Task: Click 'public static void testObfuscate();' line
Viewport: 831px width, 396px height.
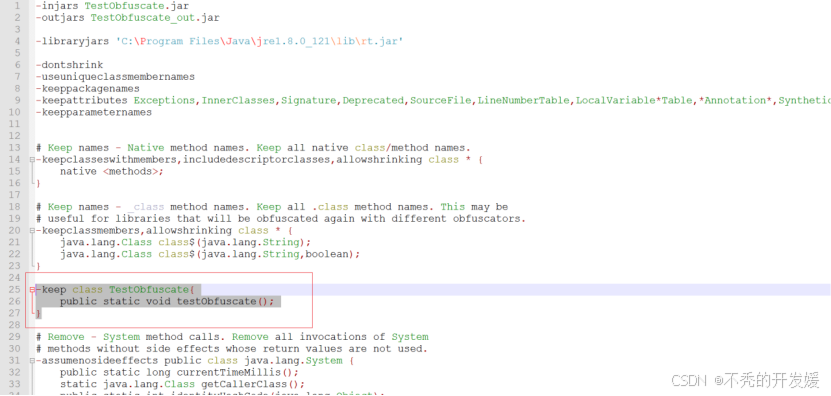Action: click(x=167, y=302)
